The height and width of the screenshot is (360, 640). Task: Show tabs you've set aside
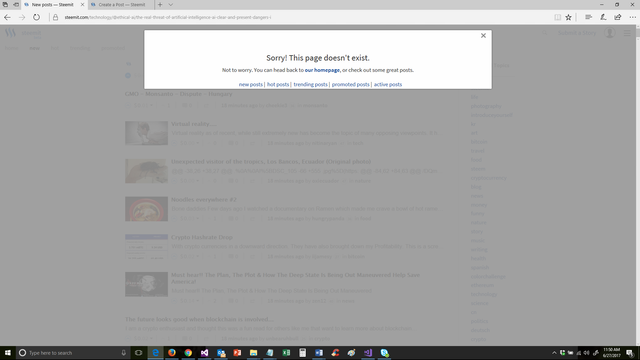coord(5,5)
